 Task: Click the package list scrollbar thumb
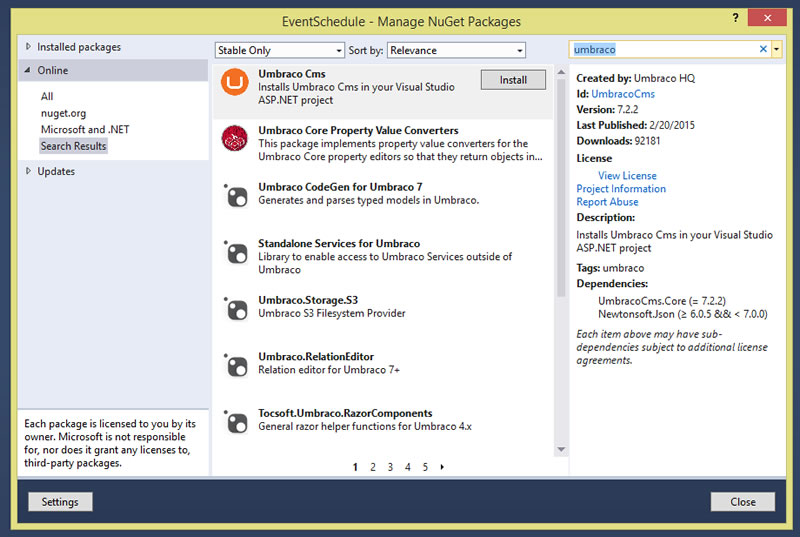click(561, 187)
